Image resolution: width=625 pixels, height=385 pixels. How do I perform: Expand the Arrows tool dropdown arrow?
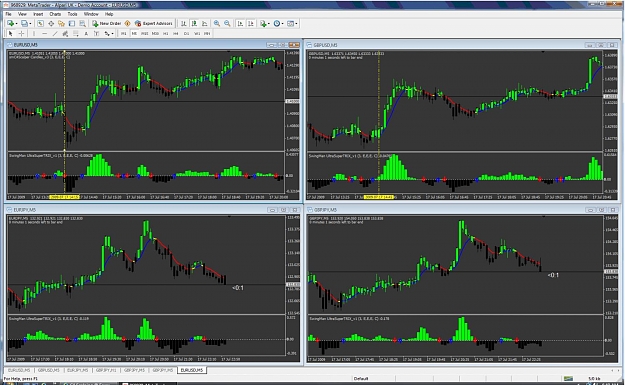pyautogui.click(x=113, y=33)
